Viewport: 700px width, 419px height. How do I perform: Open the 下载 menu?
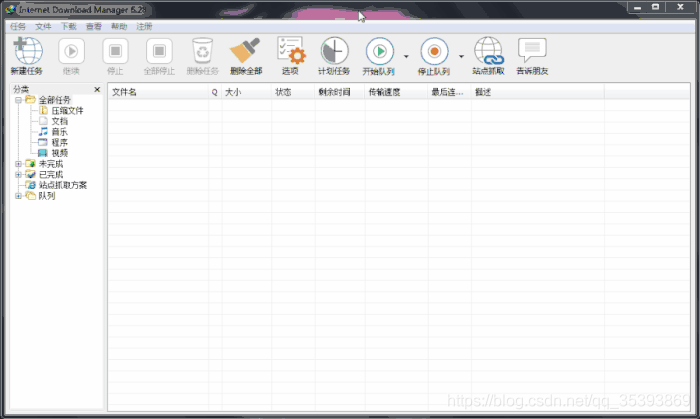coord(68,27)
